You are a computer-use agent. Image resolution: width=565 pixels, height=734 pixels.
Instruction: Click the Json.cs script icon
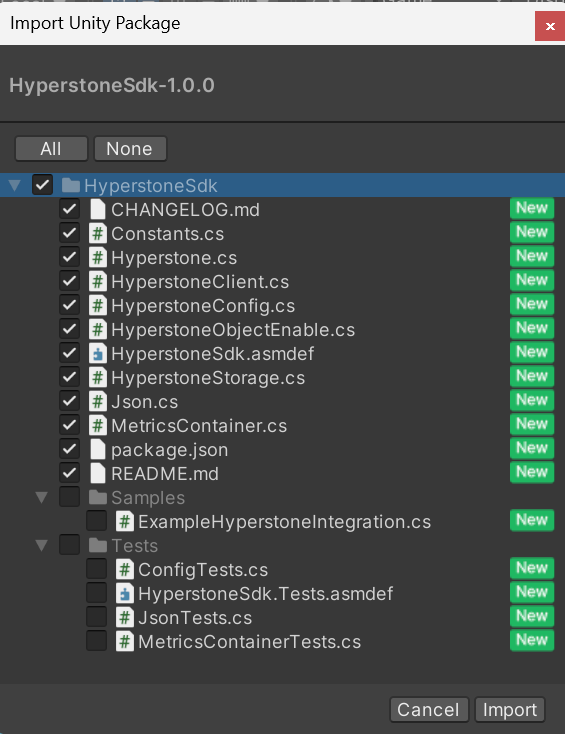[x=97, y=402]
